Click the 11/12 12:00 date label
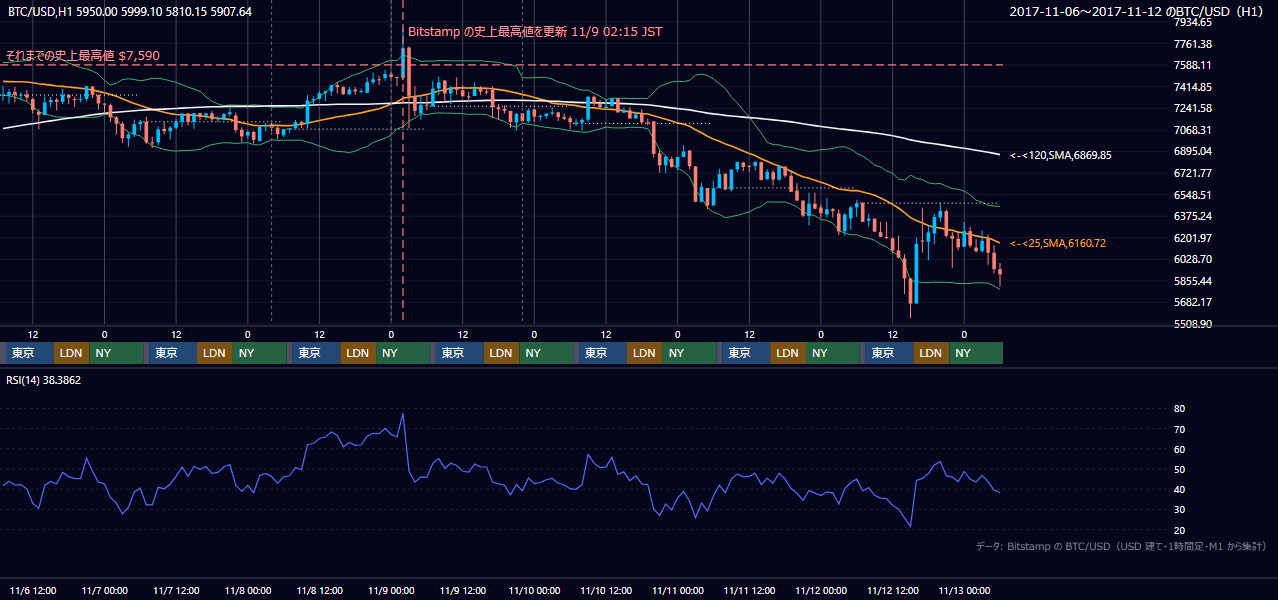This screenshot has height=600, width=1278. 892,590
